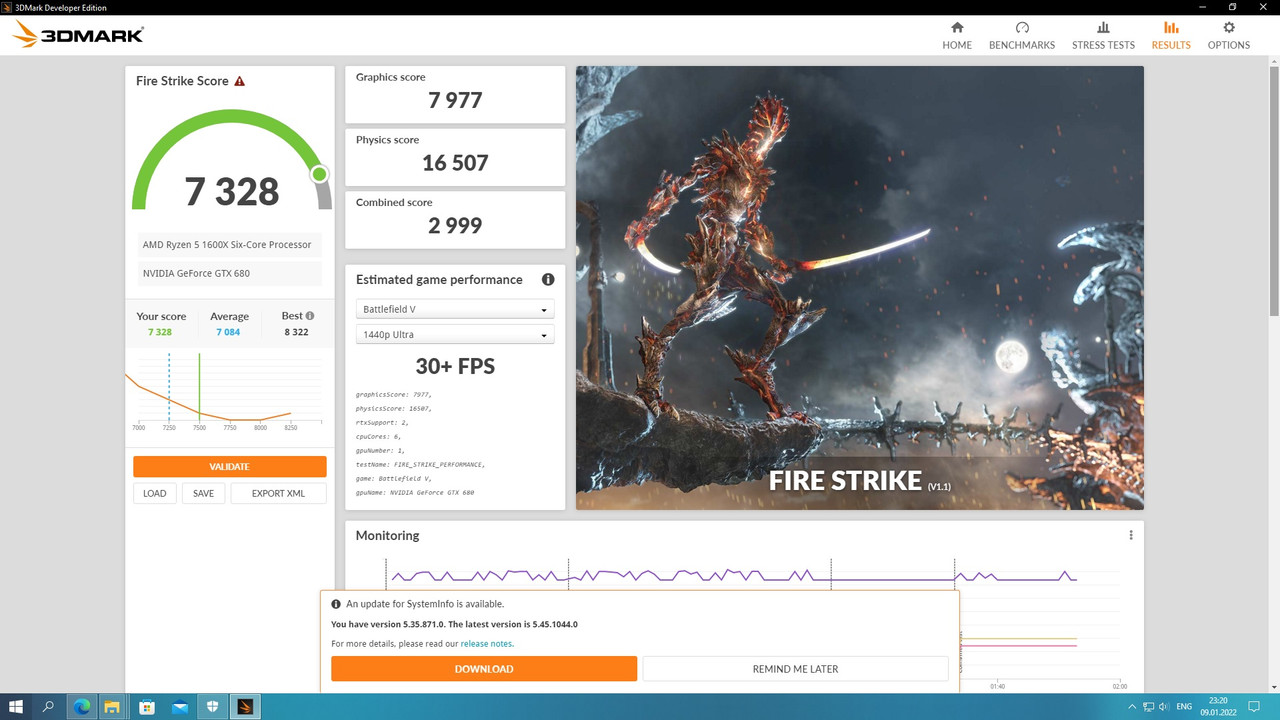Open File Explorer from taskbar
Viewport: 1280px width, 720px height.
(112, 707)
